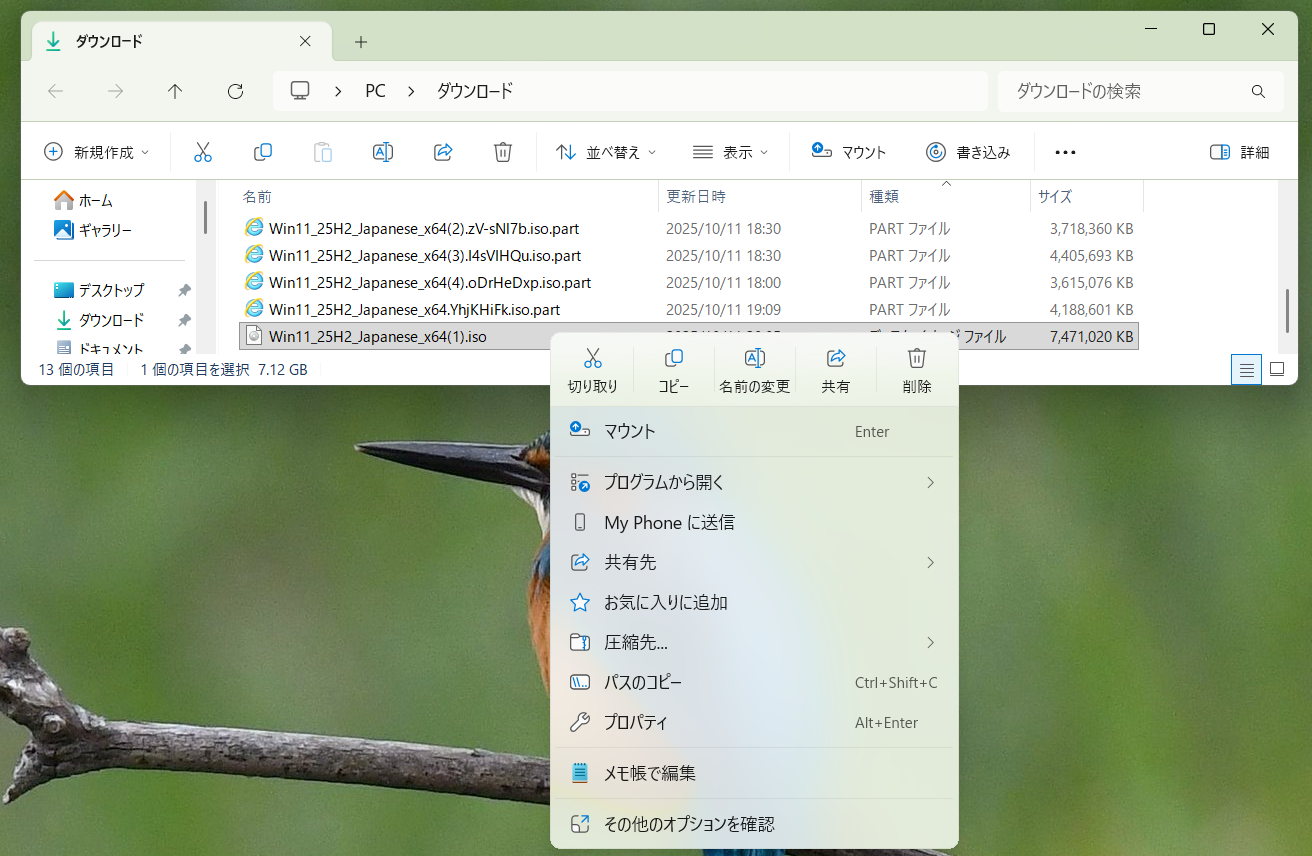
Task: Click the Delete trash icon in the toolbar
Action: point(502,151)
